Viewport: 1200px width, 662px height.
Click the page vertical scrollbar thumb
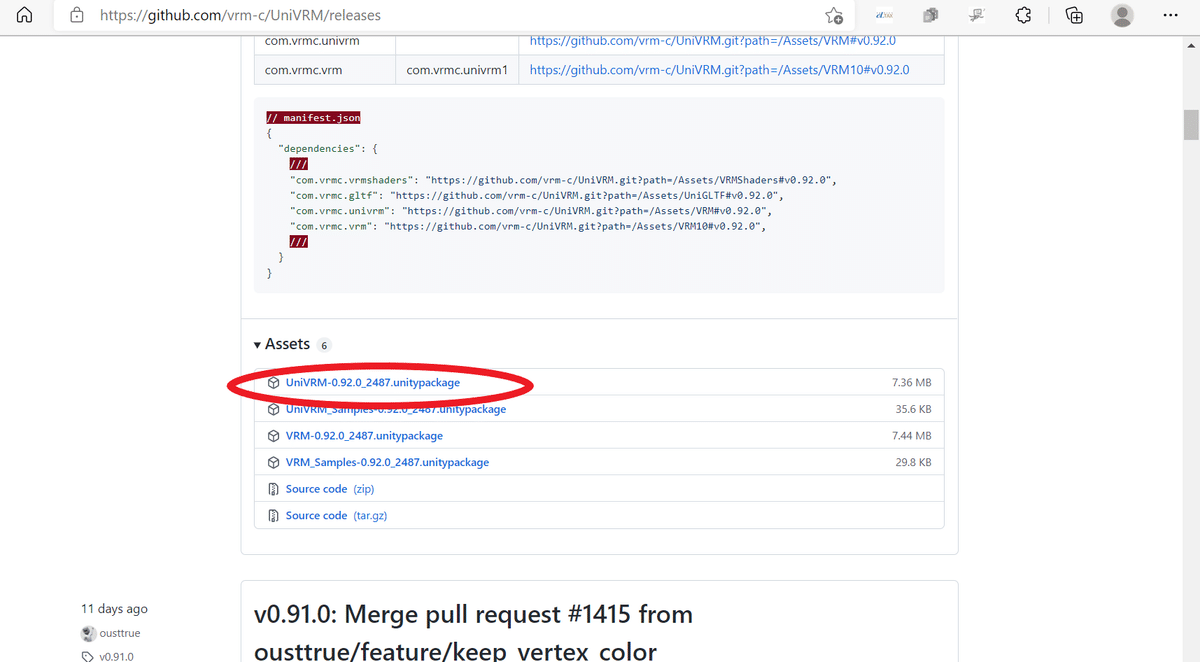click(x=1191, y=126)
